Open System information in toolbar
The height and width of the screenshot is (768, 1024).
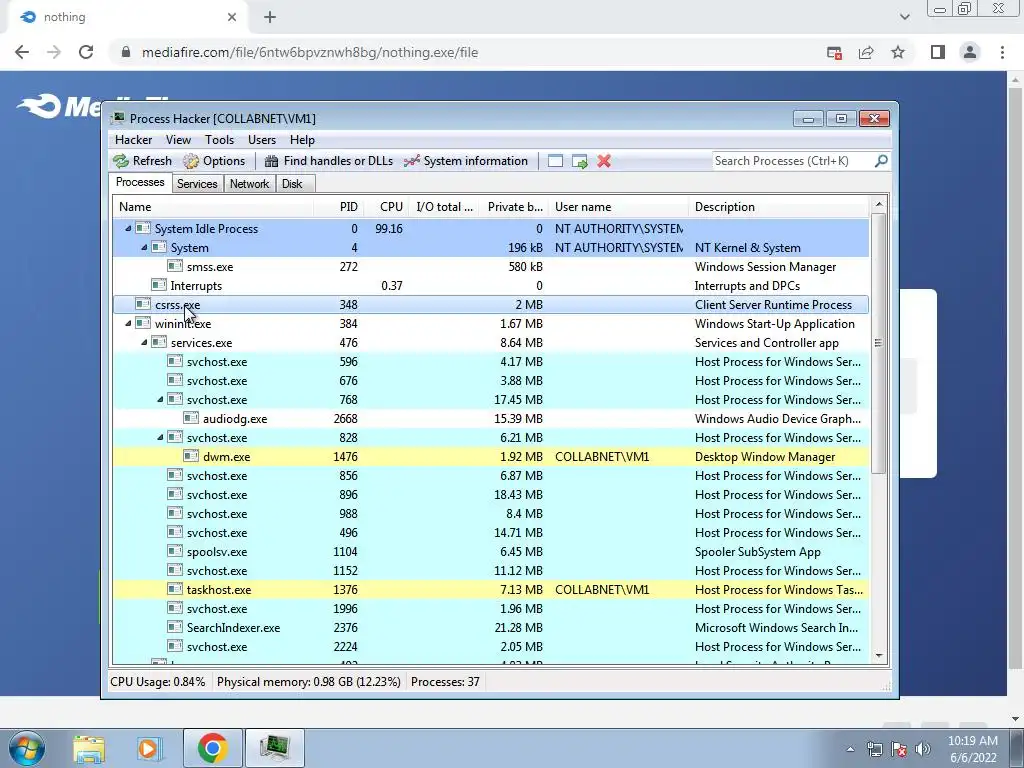[x=466, y=161]
